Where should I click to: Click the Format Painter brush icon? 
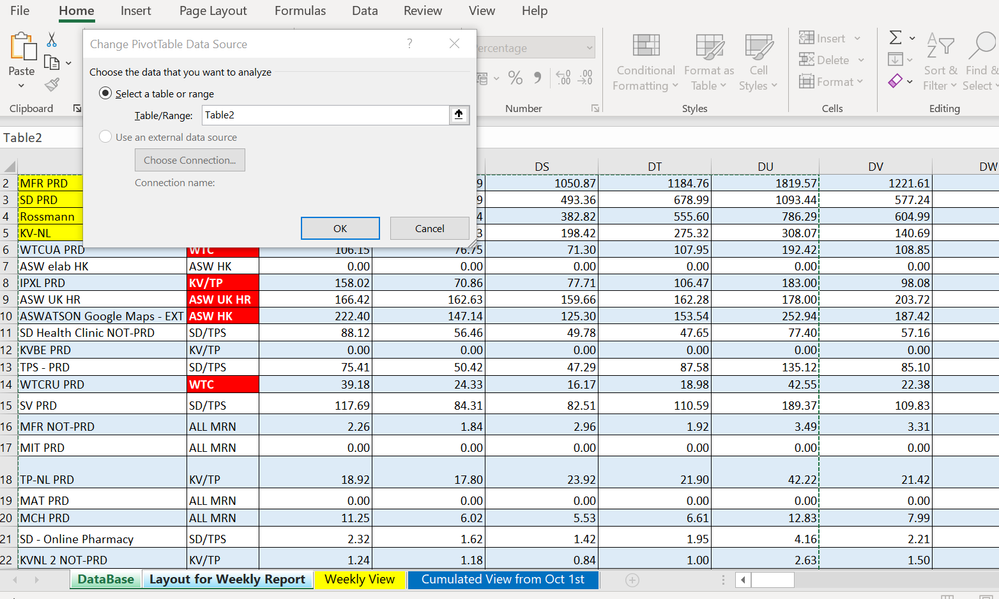click(52, 84)
